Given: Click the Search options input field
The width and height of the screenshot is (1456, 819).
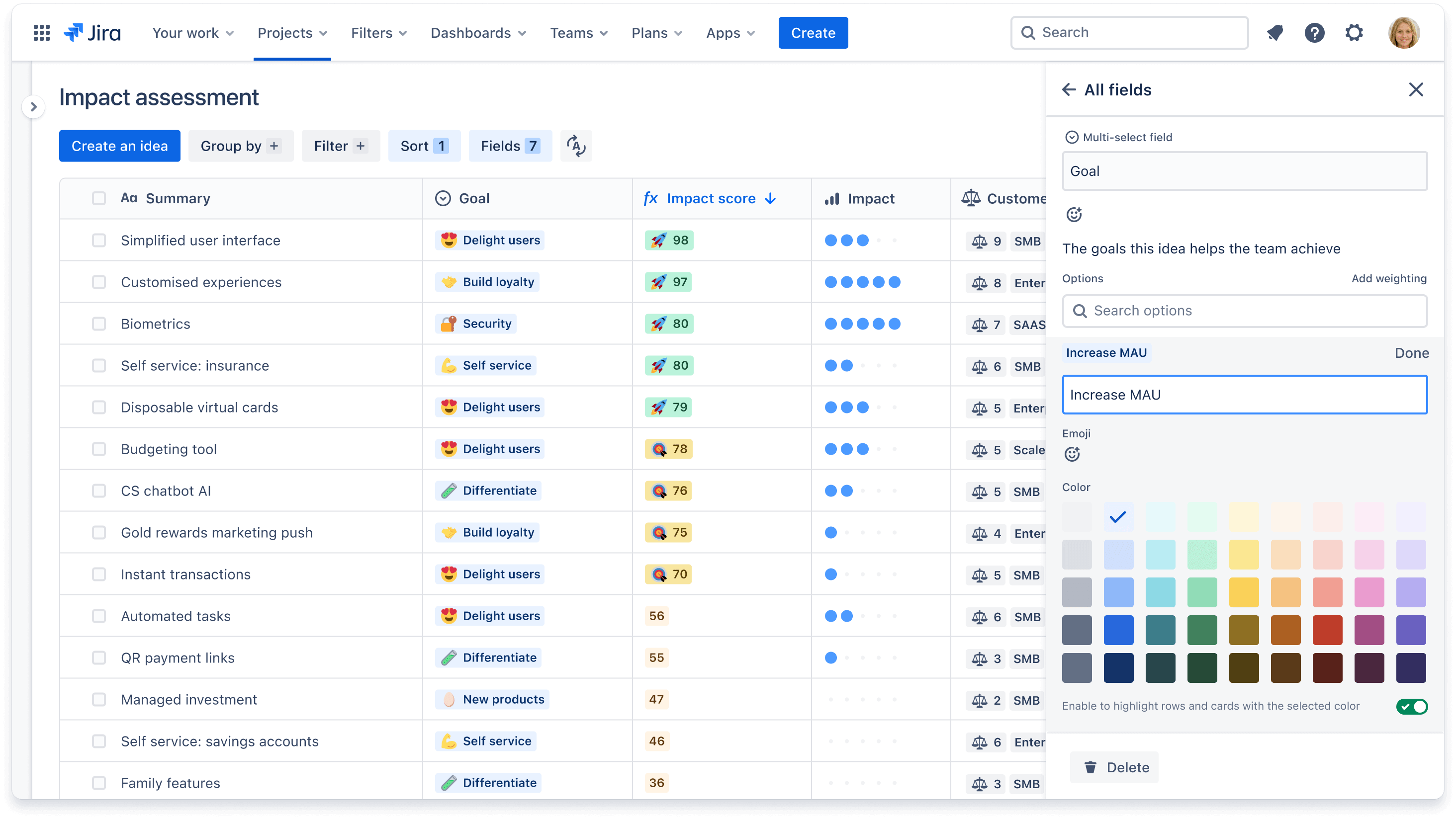Looking at the screenshot, I should tap(1245, 311).
